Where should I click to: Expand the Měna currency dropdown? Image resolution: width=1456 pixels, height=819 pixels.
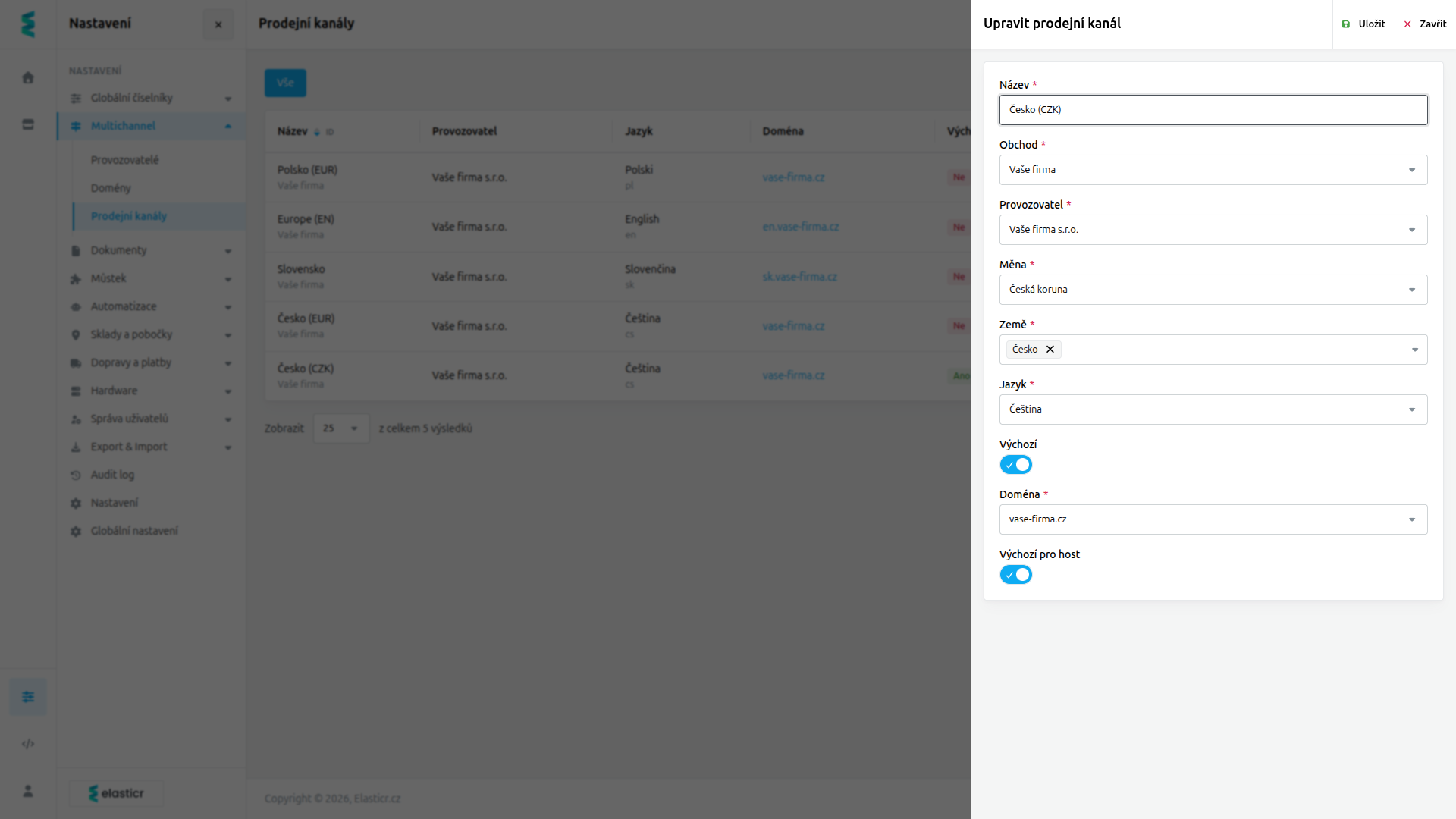click(x=1213, y=290)
